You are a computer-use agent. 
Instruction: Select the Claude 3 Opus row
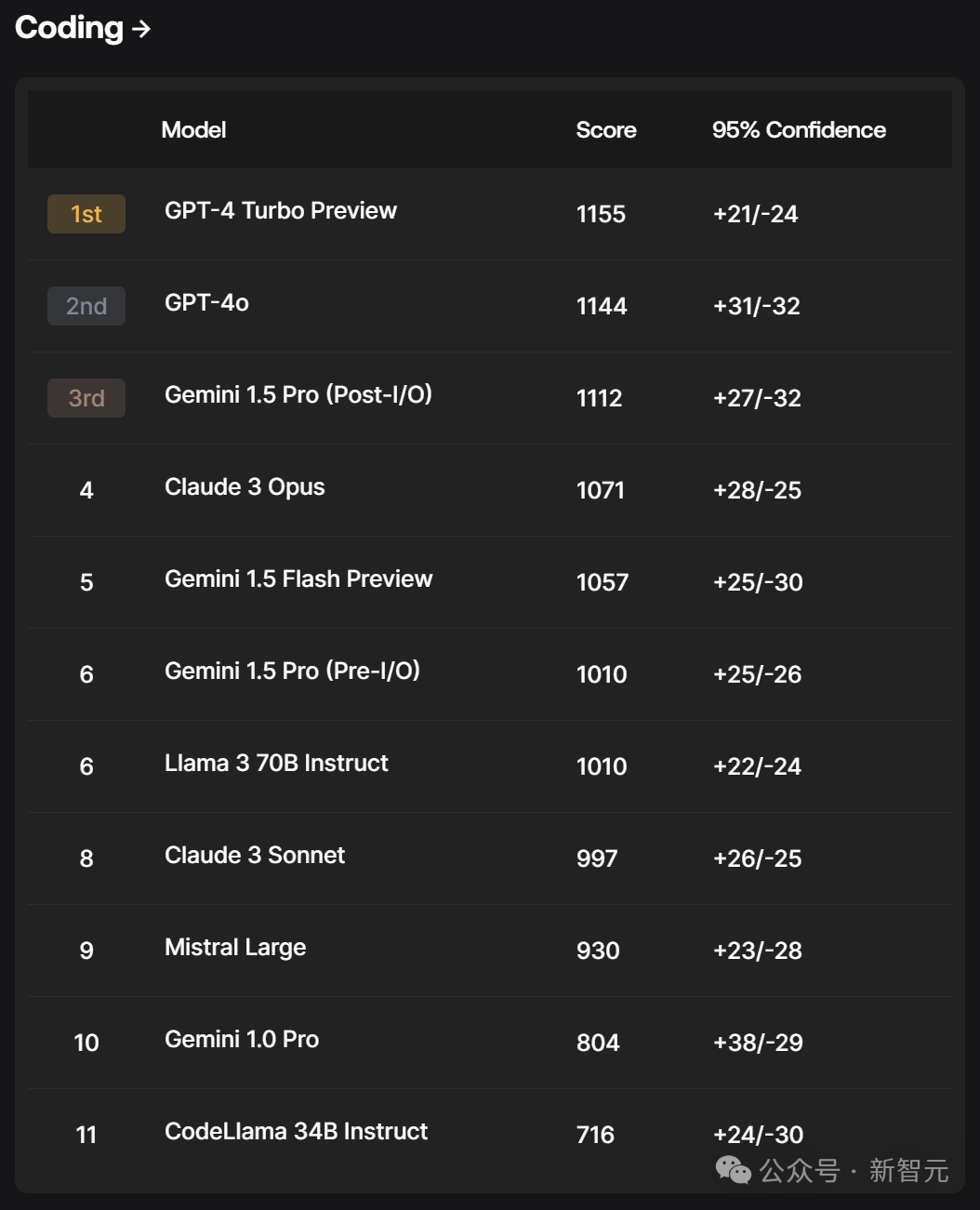245,487
